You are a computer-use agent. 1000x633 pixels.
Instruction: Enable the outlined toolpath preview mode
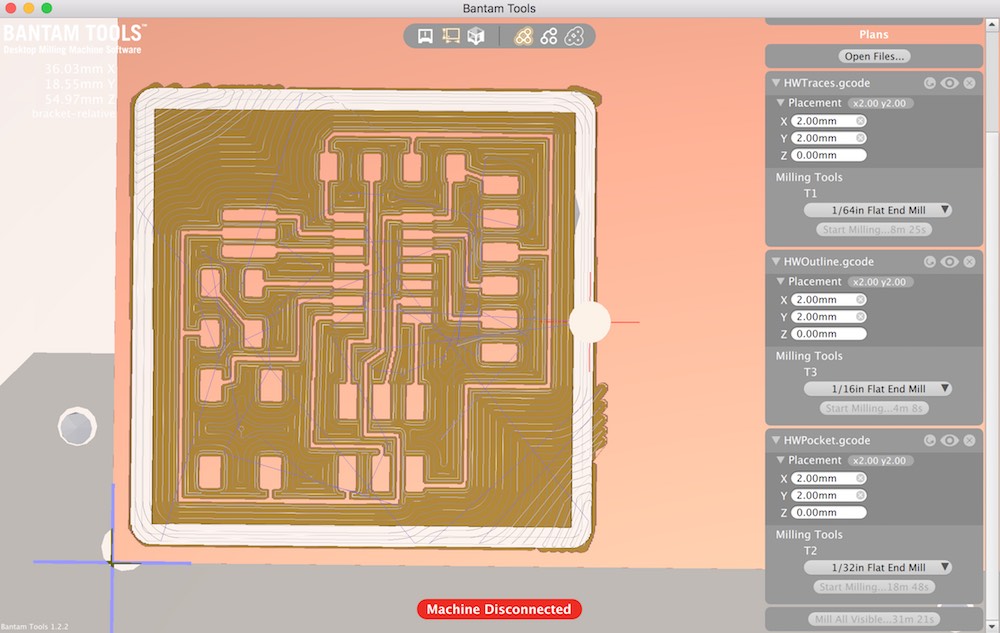574,36
